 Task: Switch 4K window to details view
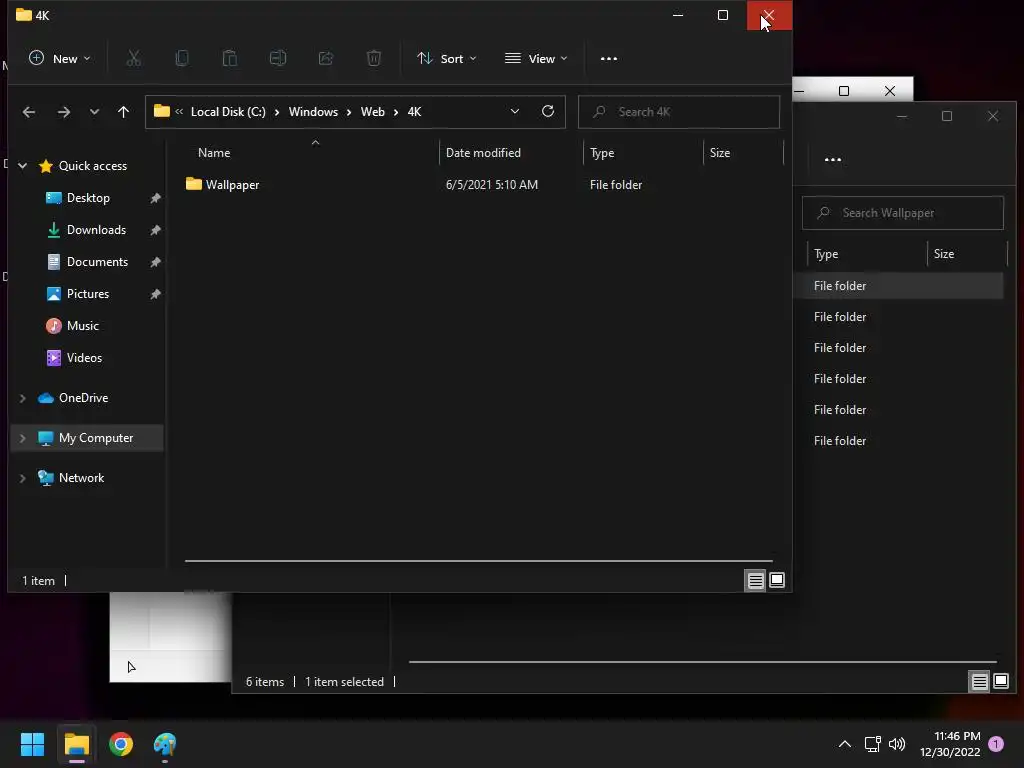tap(756, 580)
